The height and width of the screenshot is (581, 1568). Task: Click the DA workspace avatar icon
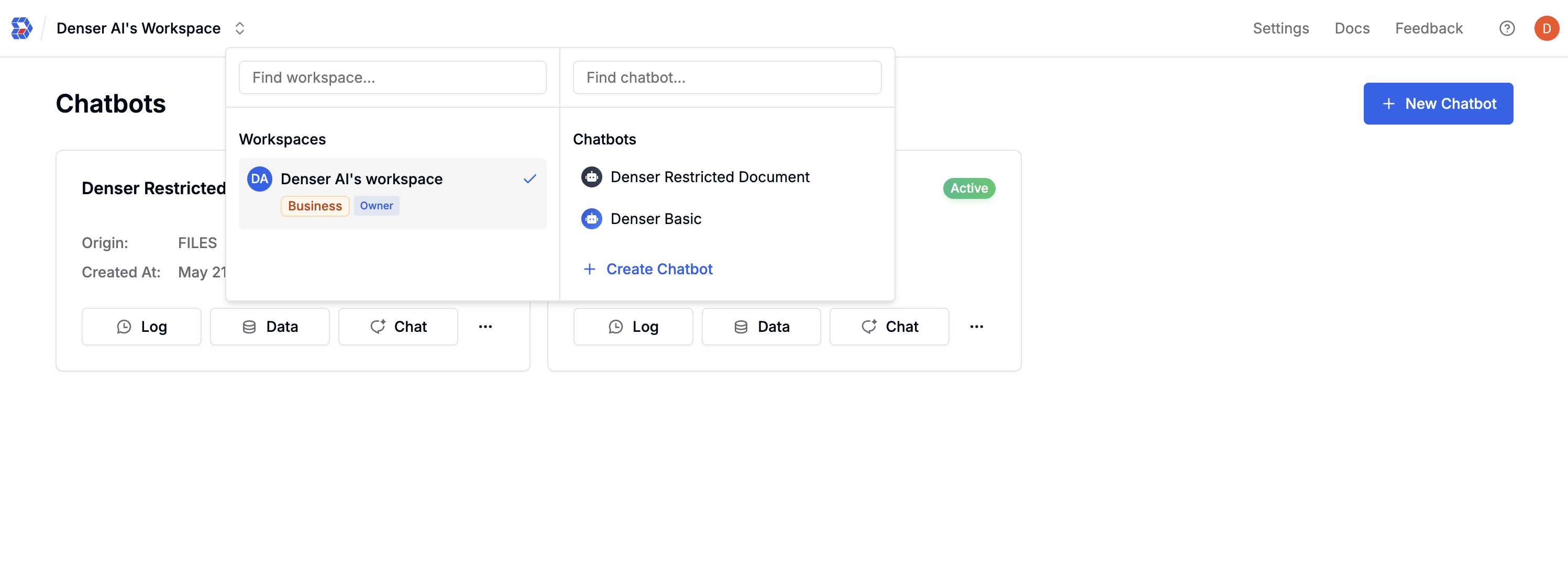tap(259, 179)
